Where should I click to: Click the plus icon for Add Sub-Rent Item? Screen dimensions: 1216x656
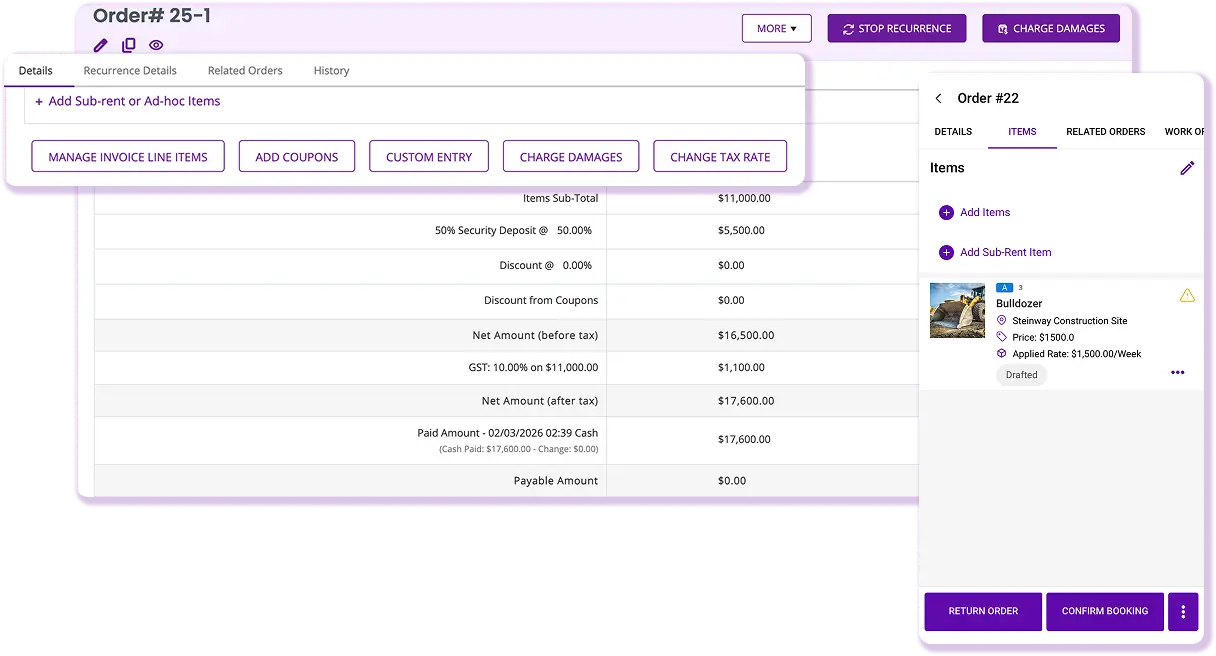click(946, 252)
